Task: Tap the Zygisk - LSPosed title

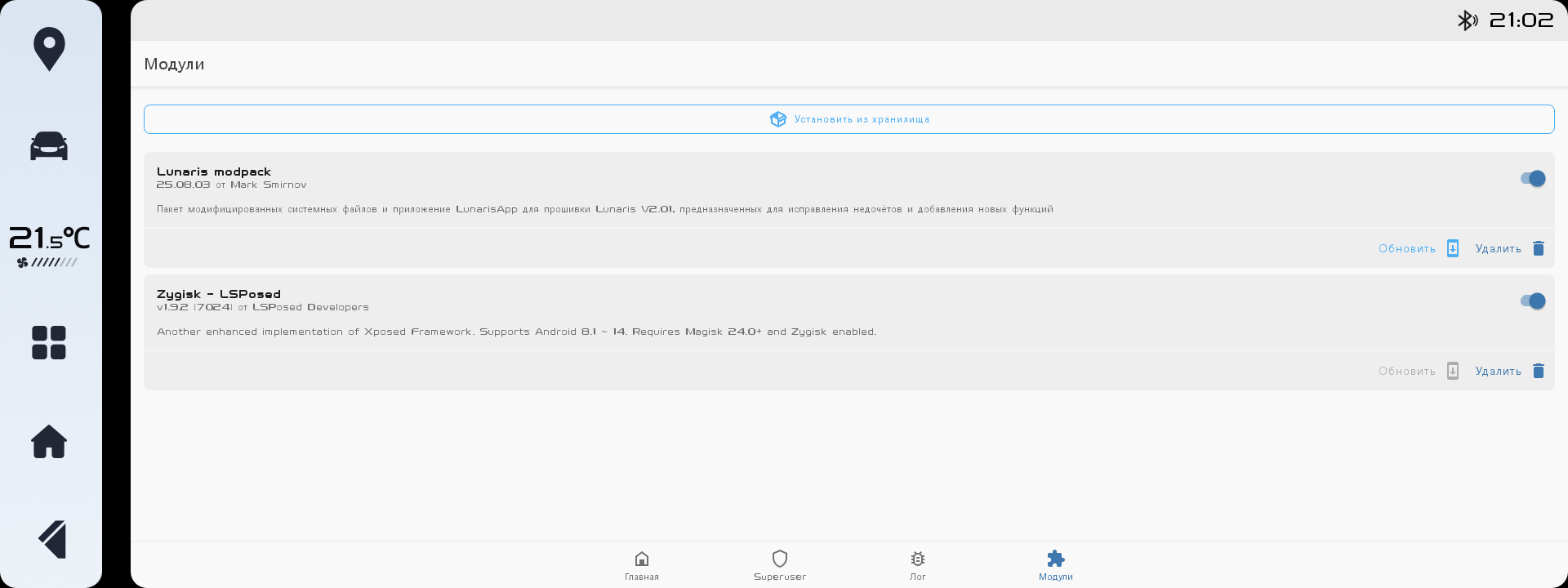Action: (x=219, y=294)
